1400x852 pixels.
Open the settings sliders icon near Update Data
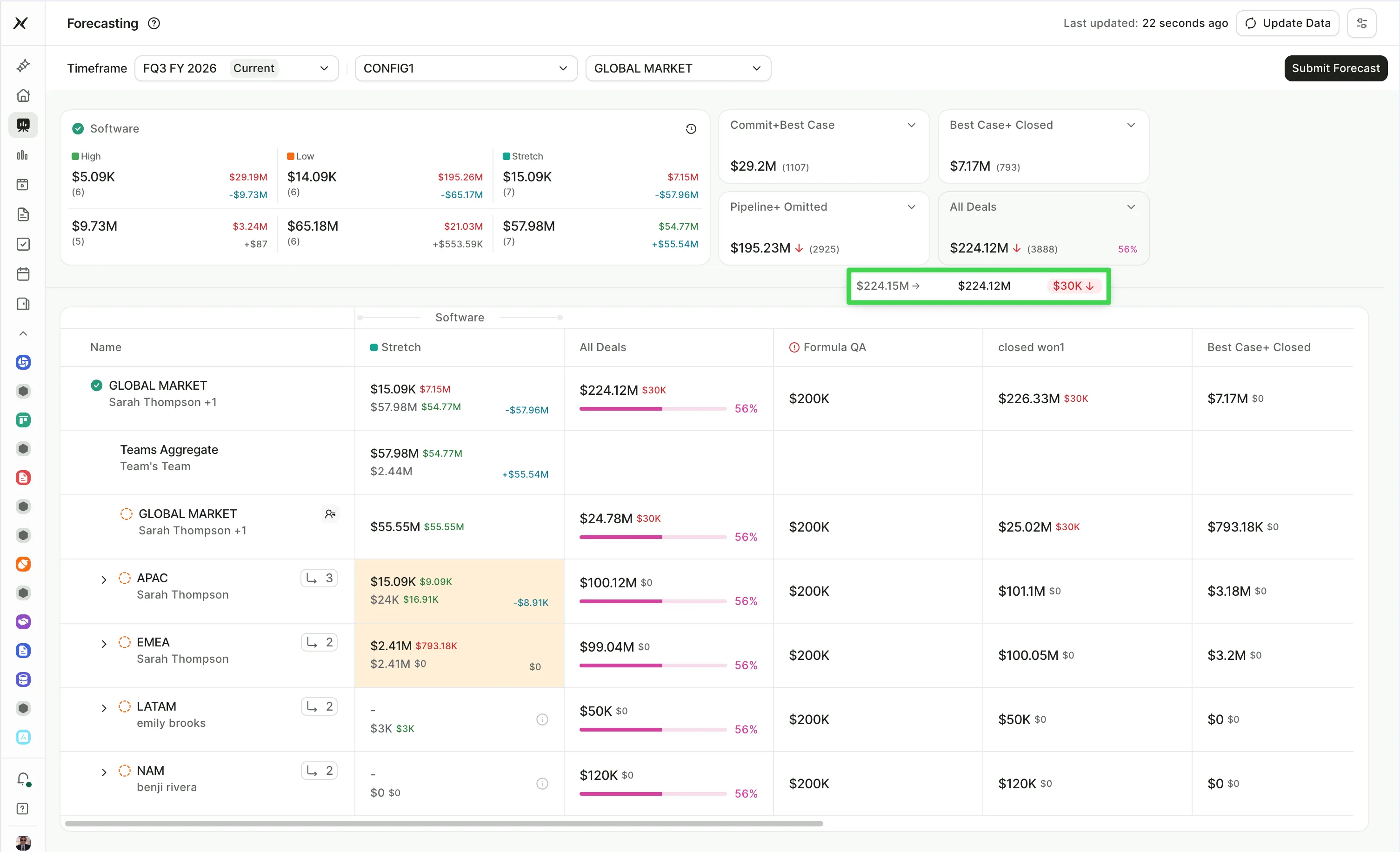coord(1361,23)
